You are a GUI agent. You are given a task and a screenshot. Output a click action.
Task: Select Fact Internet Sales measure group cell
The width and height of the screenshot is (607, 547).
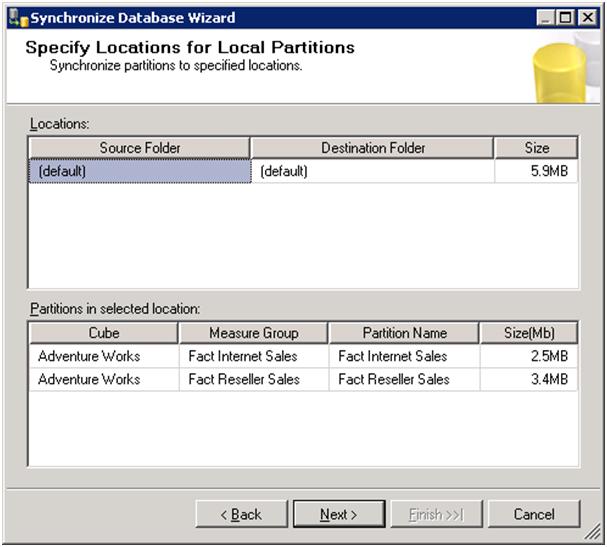(254, 356)
